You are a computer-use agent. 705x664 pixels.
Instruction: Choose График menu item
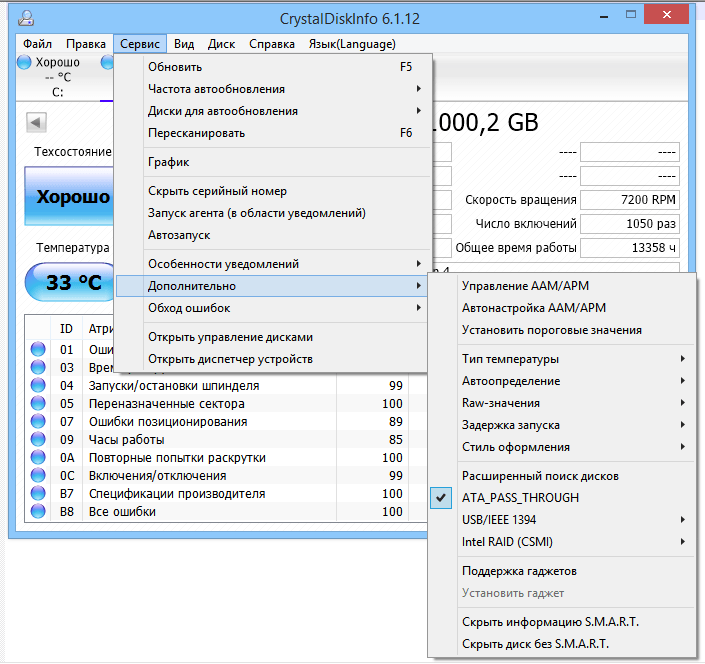271,162
